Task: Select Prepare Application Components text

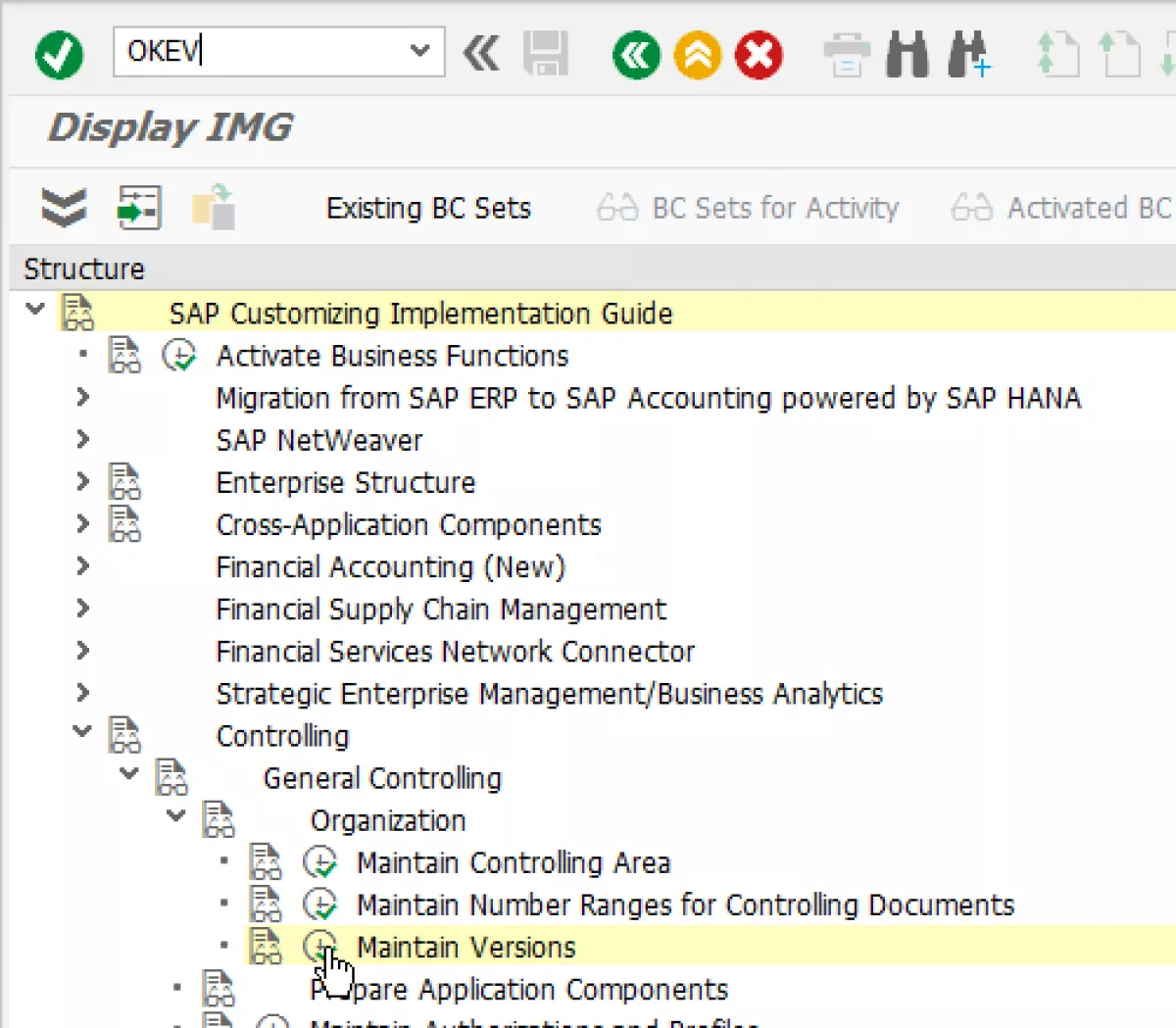Action: [518, 989]
